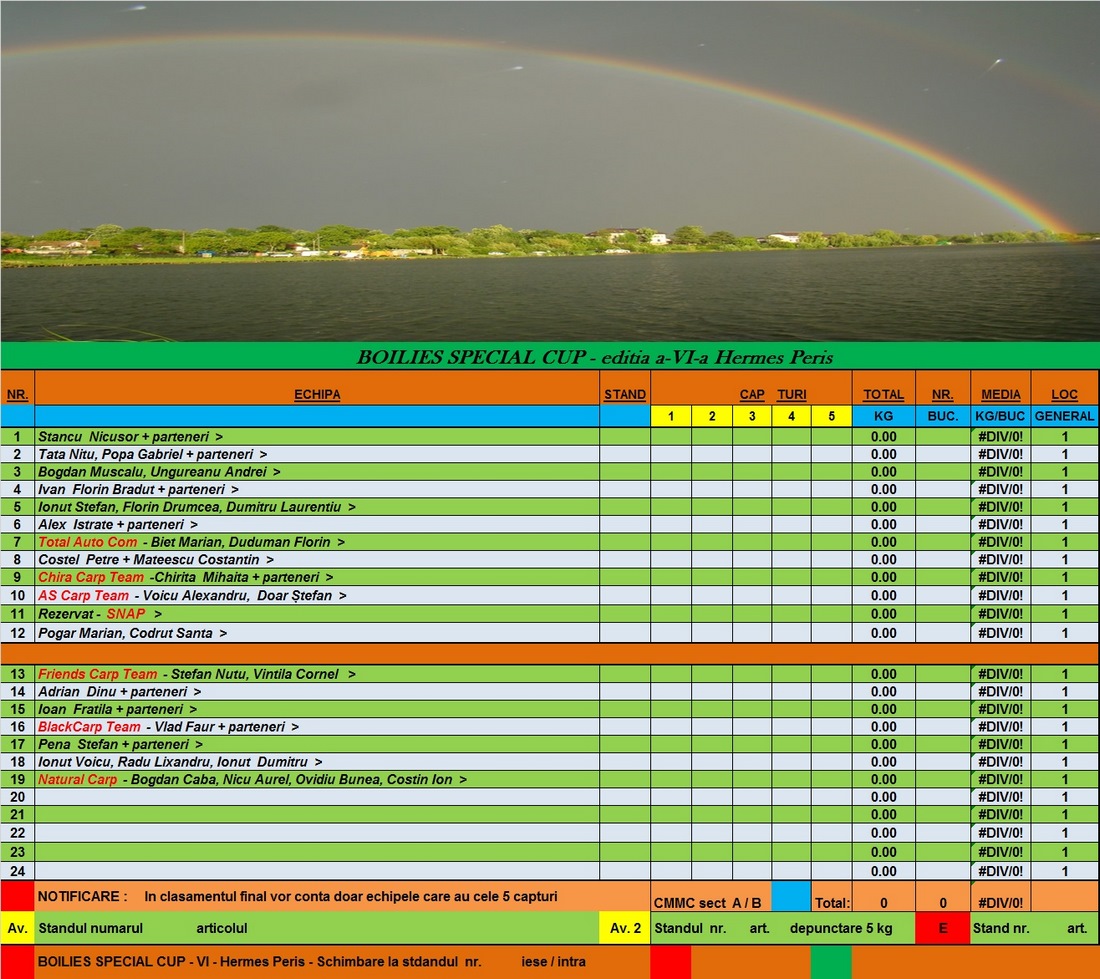This screenshot has width=1100, height=979.
Task: Select the STAND column header
Action: tap(625, 394)
